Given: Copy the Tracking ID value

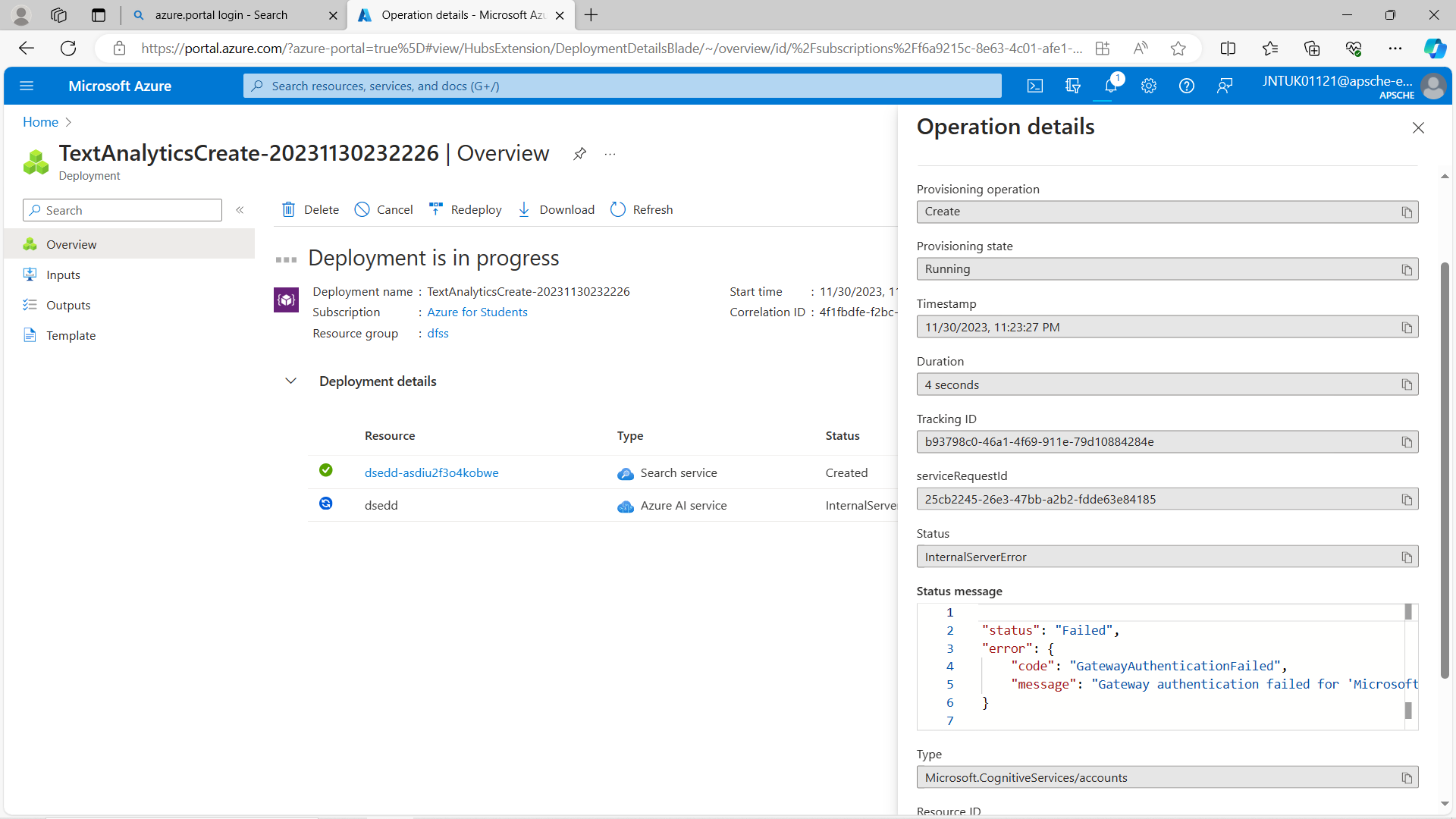Looking at the screenshot, I should [1407, 442].
